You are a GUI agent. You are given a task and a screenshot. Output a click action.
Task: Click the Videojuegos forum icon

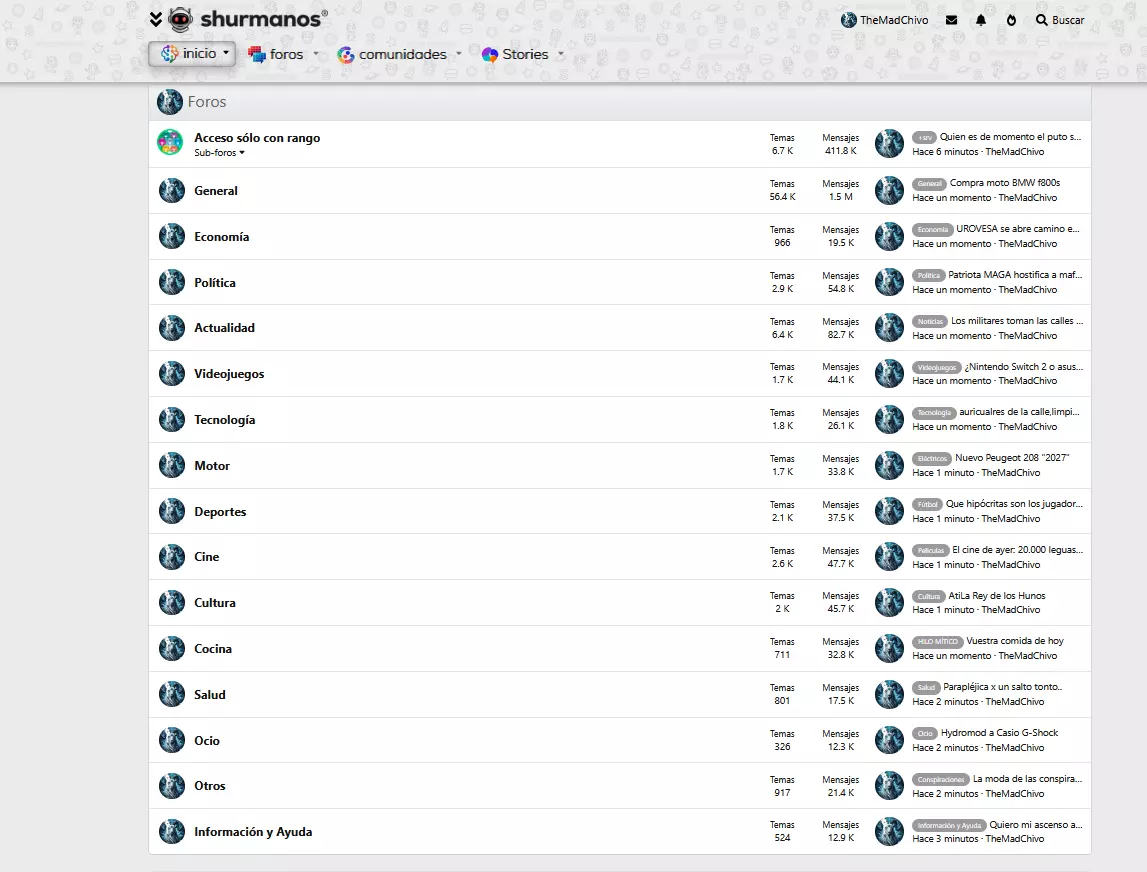[172, 374]
